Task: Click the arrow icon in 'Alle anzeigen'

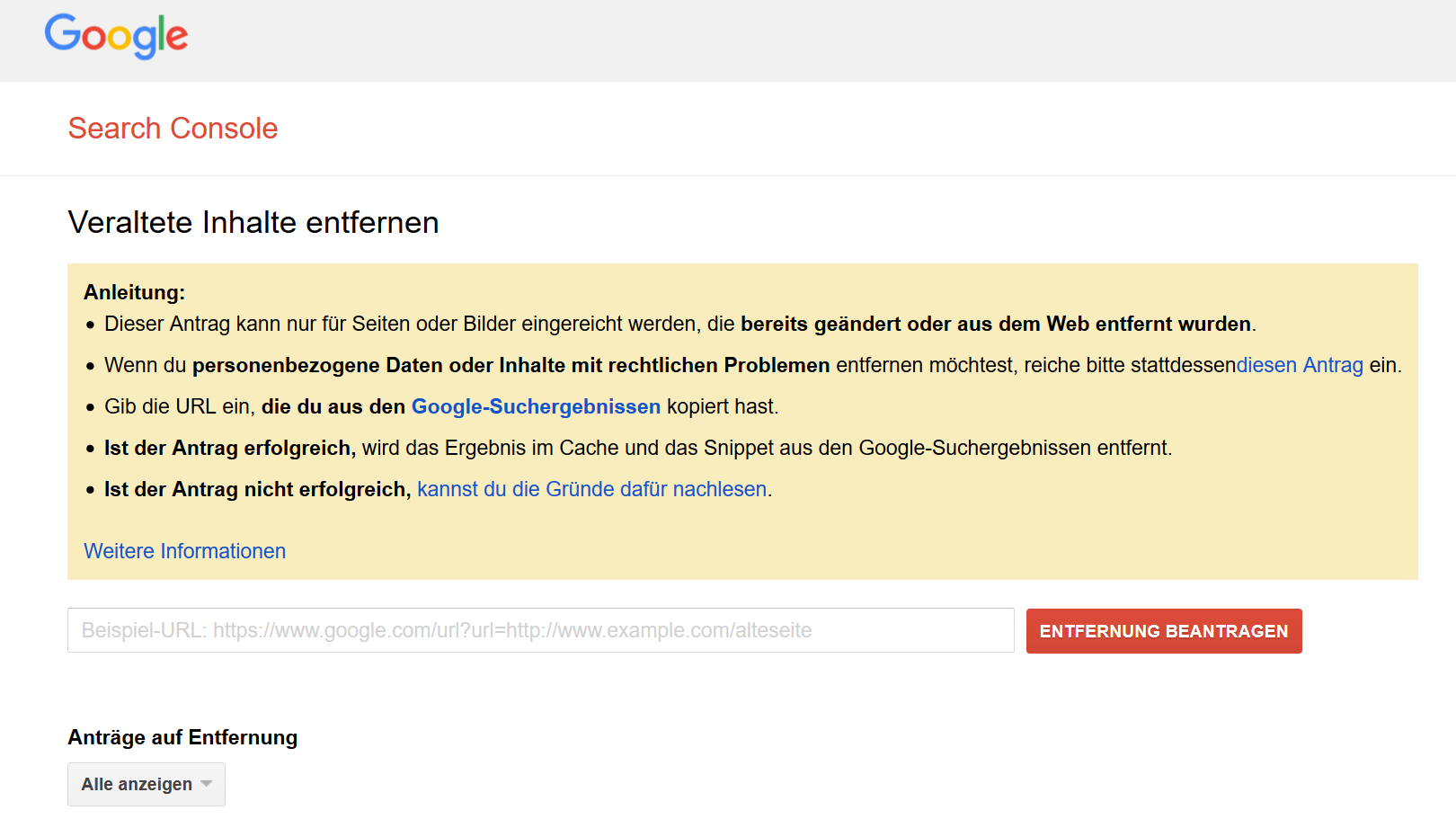Action: [x=207, y=784]
